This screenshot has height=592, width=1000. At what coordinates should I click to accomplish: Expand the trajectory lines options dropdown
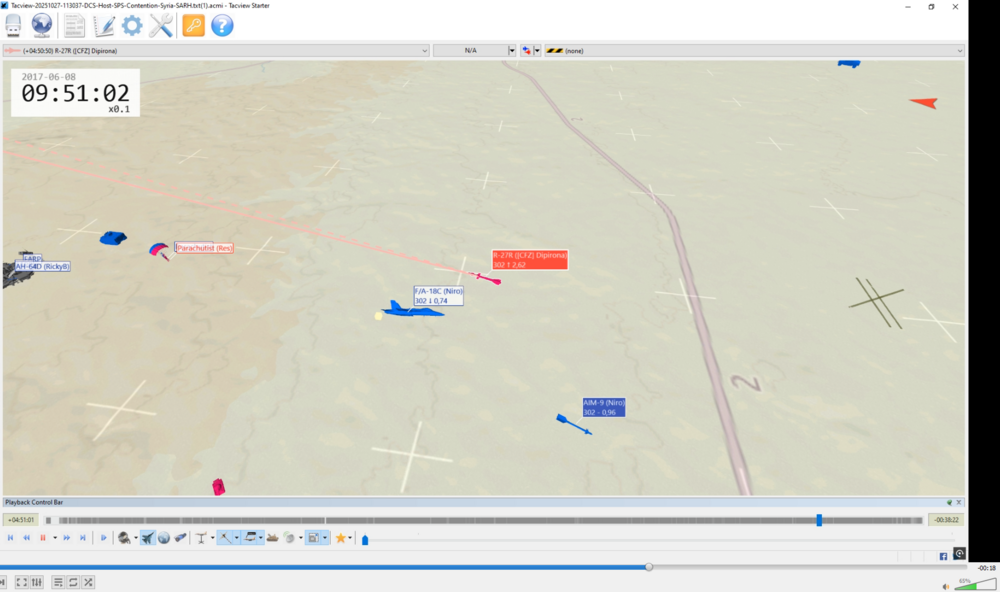tap(237, 538)
